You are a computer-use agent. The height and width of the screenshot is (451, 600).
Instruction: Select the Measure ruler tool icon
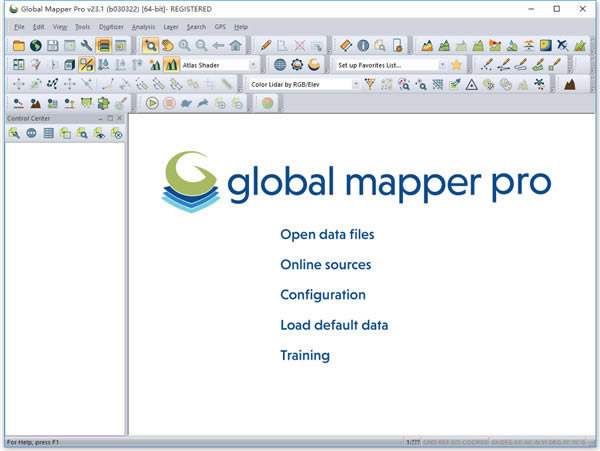[x=346, y=45]
